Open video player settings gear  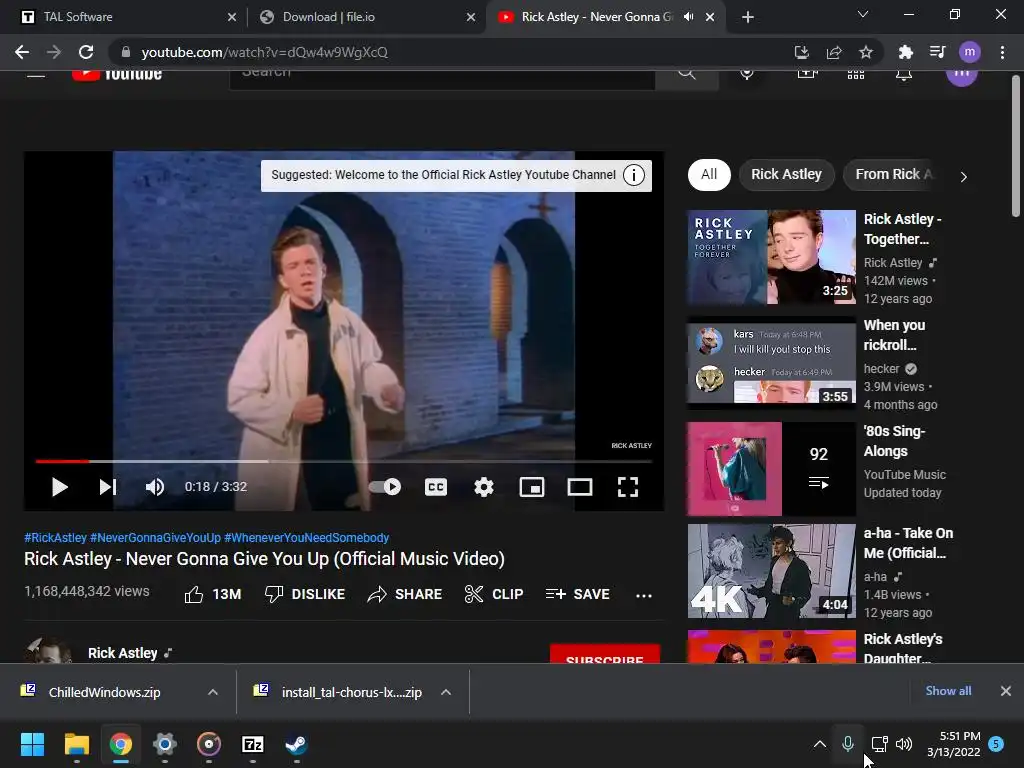coord(484,487)
